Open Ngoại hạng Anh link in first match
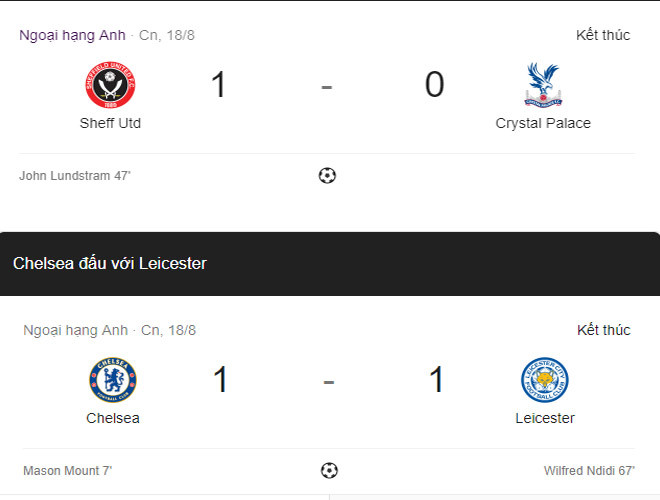660x500 pixels. 72,35
